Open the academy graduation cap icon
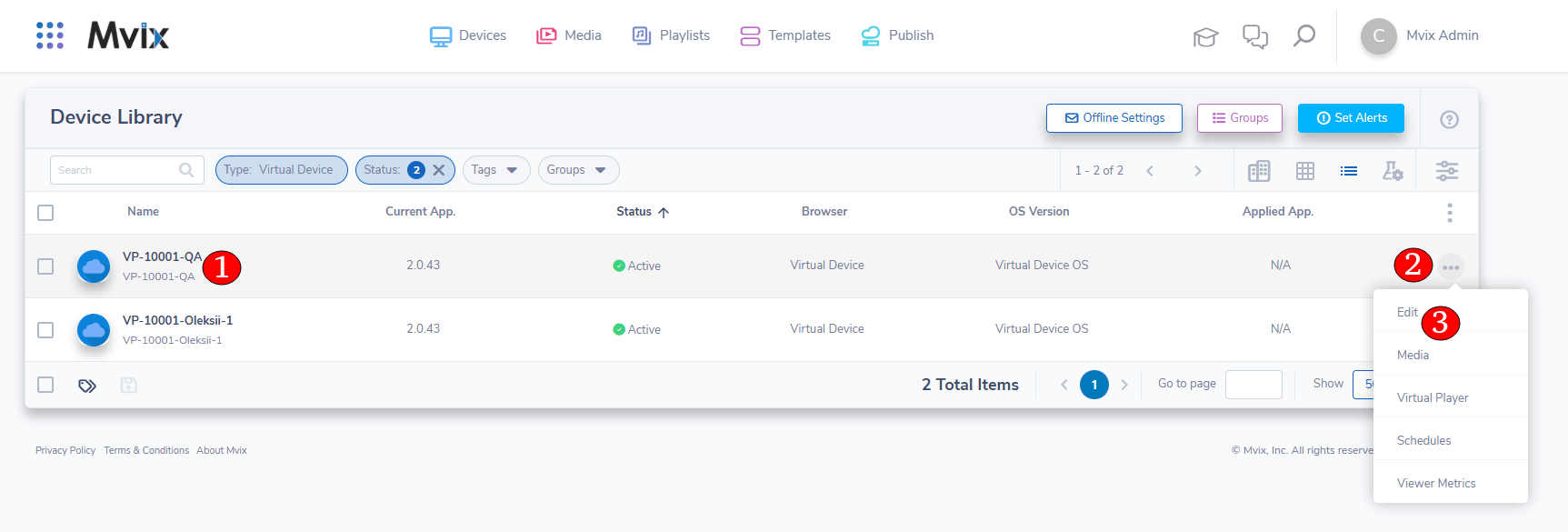This screenshot has height=532, width=1568. [x=1205, y=36]
